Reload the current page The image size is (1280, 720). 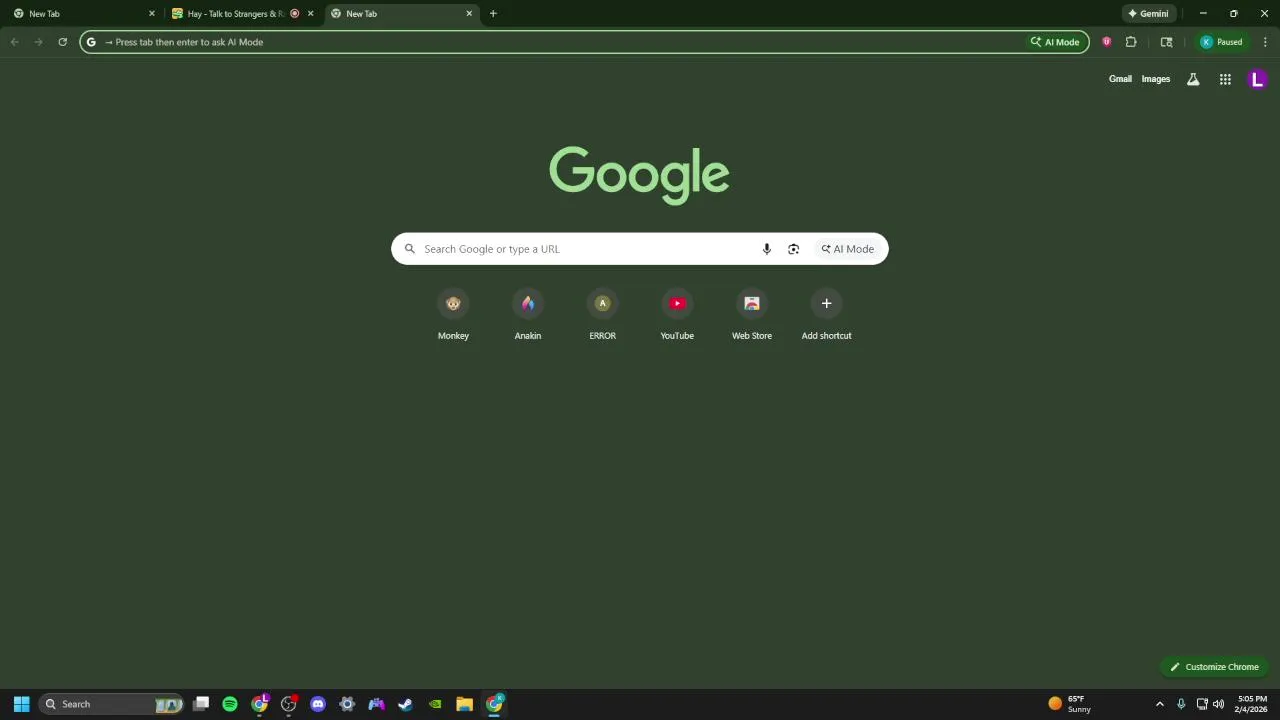(62, 42)
